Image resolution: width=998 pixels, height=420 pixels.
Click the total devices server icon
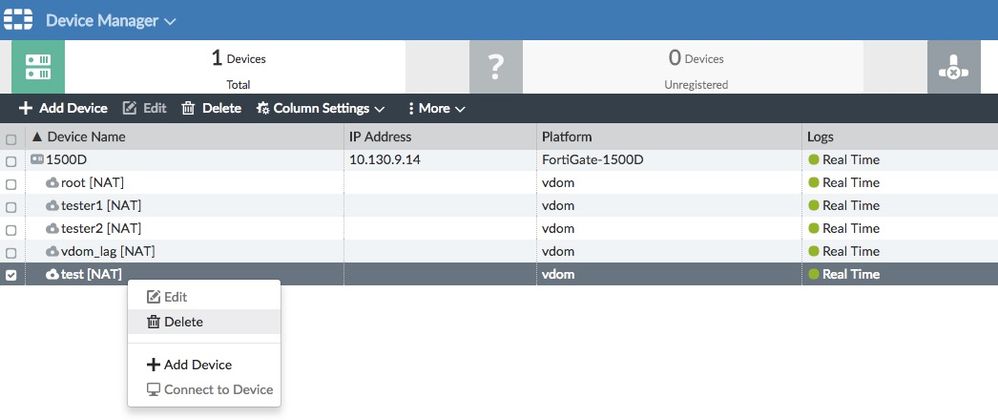(x=38, y=68)
